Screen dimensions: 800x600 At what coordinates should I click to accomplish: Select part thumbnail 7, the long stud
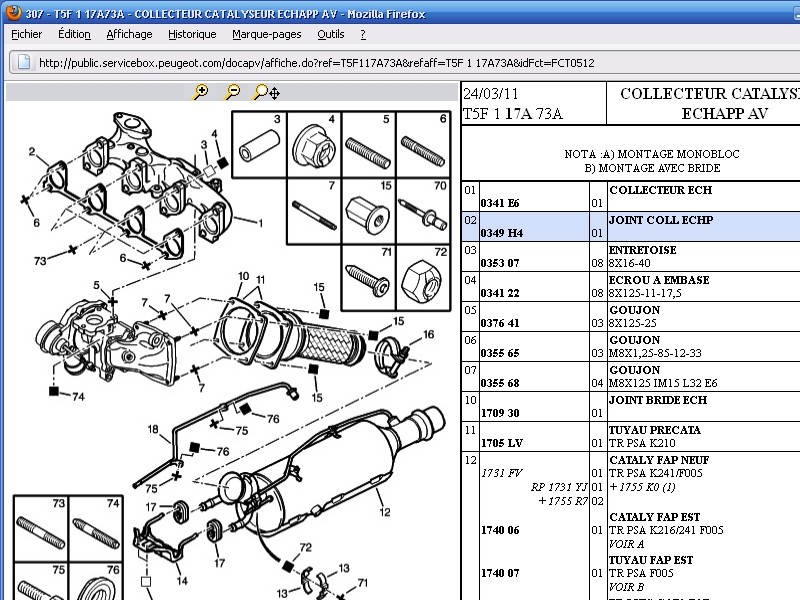[x=314, y=211]
